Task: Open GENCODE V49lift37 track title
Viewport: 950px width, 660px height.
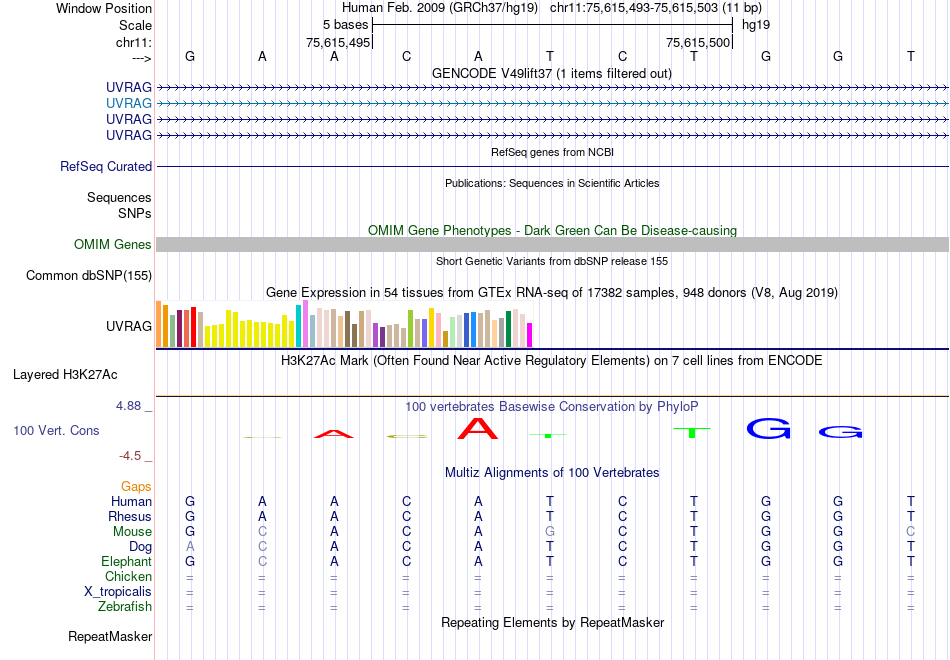Action: pyautogui.click(x=551, y=73)
